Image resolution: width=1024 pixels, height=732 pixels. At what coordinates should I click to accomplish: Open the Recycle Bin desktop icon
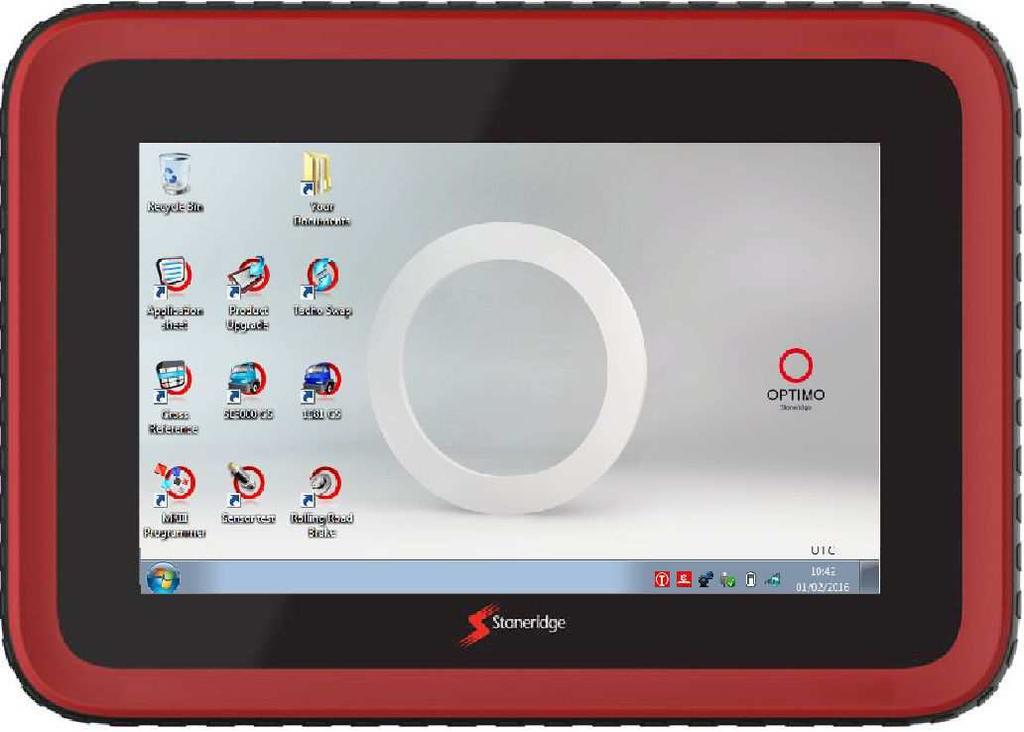[x=174, y=183]
